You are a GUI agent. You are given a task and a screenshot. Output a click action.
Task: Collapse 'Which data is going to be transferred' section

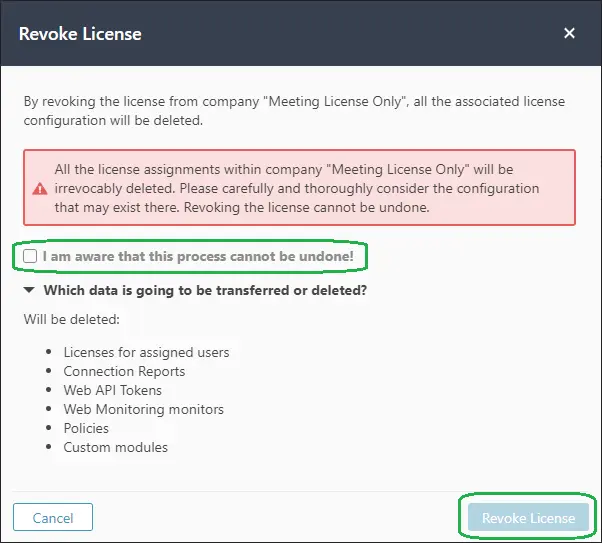coord(29,290)
